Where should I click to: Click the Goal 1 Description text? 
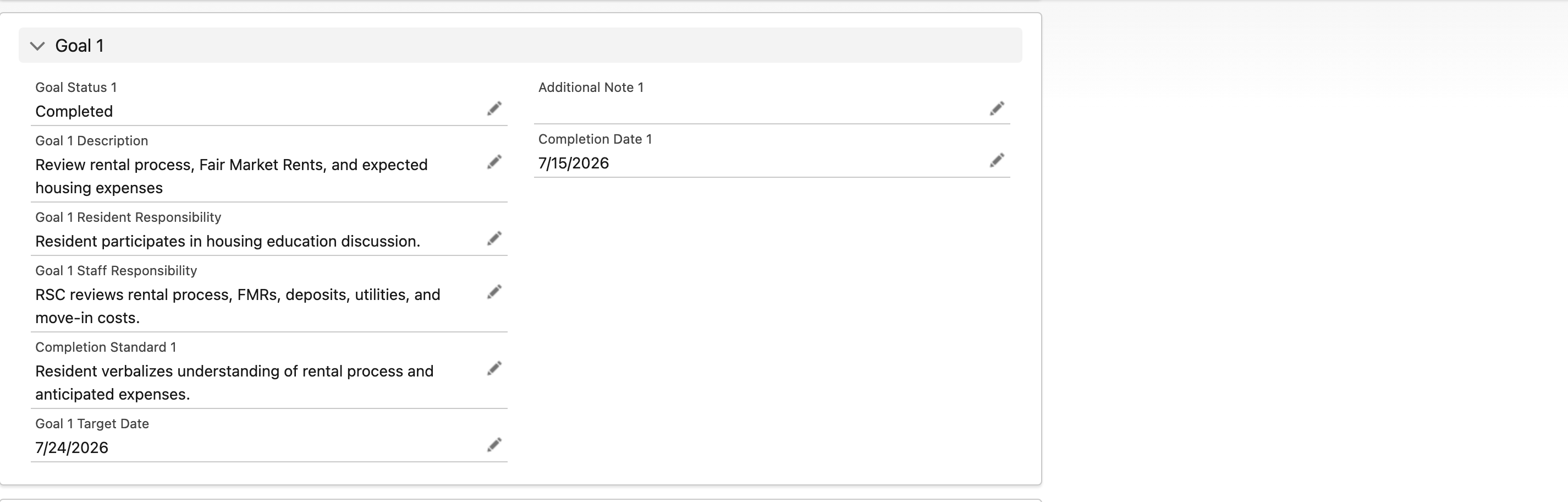pyautogui.click(x=232, y=176)
